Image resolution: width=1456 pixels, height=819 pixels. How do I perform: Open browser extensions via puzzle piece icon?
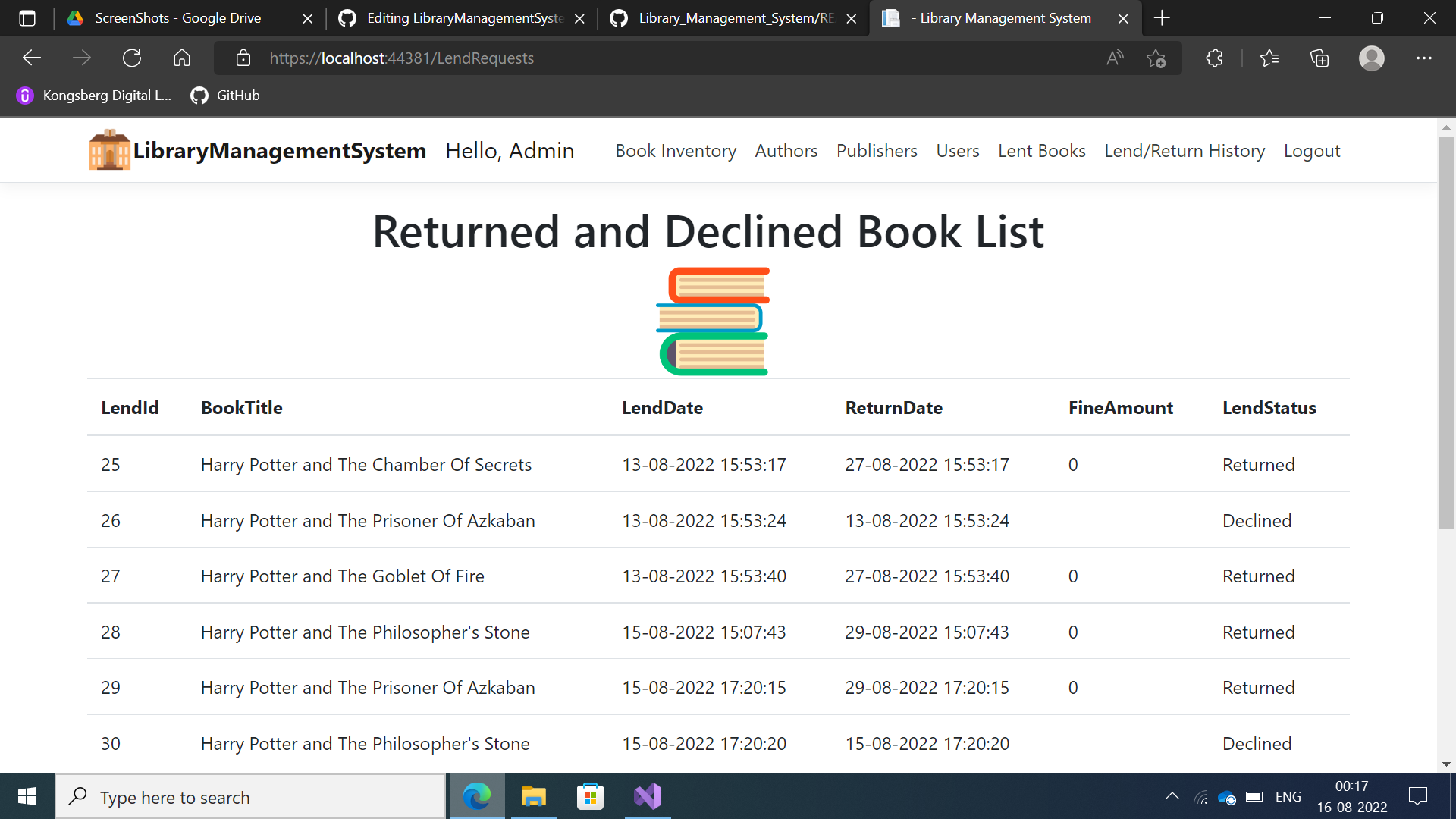point(1213,58)
